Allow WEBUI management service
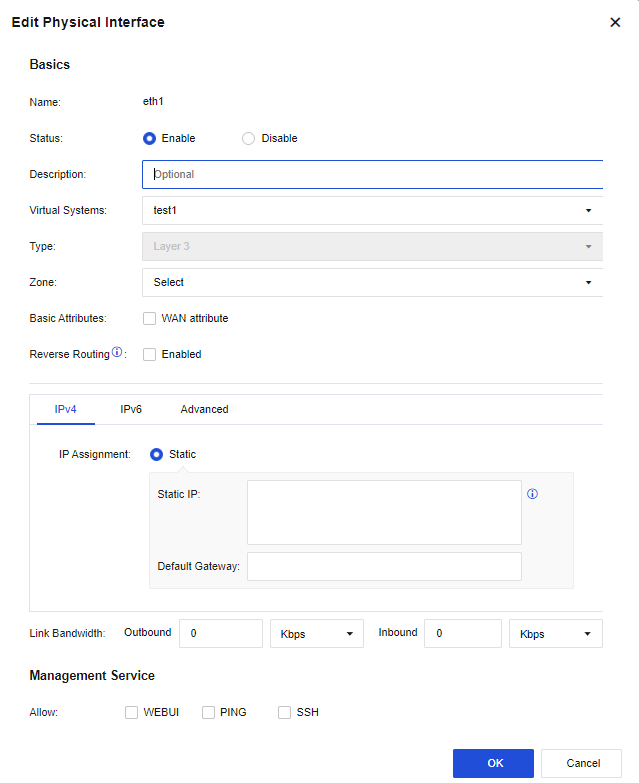The image size is (639, 783). coord(131,713)
